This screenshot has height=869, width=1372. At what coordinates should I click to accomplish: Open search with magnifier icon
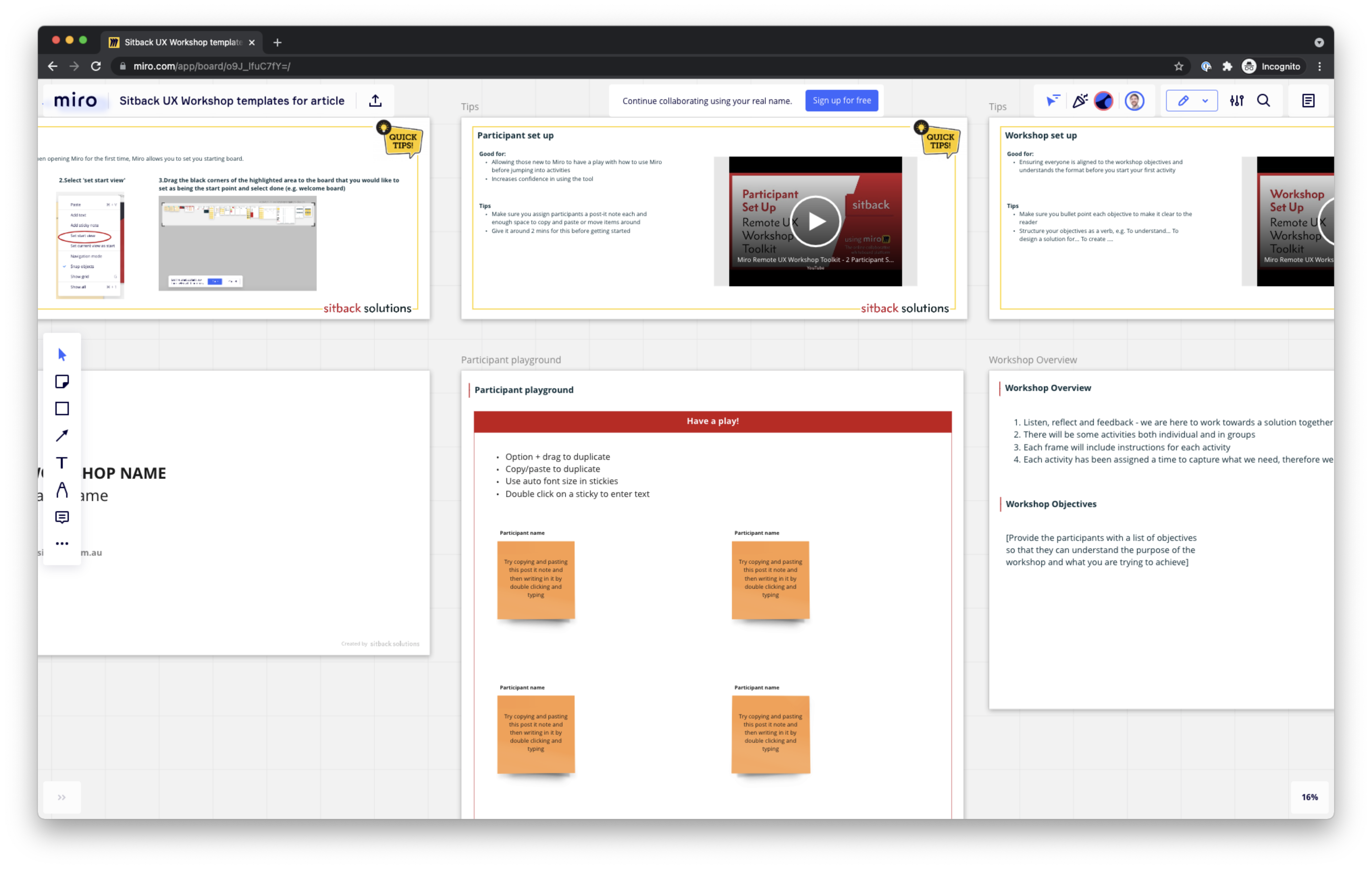point(1263,101)
